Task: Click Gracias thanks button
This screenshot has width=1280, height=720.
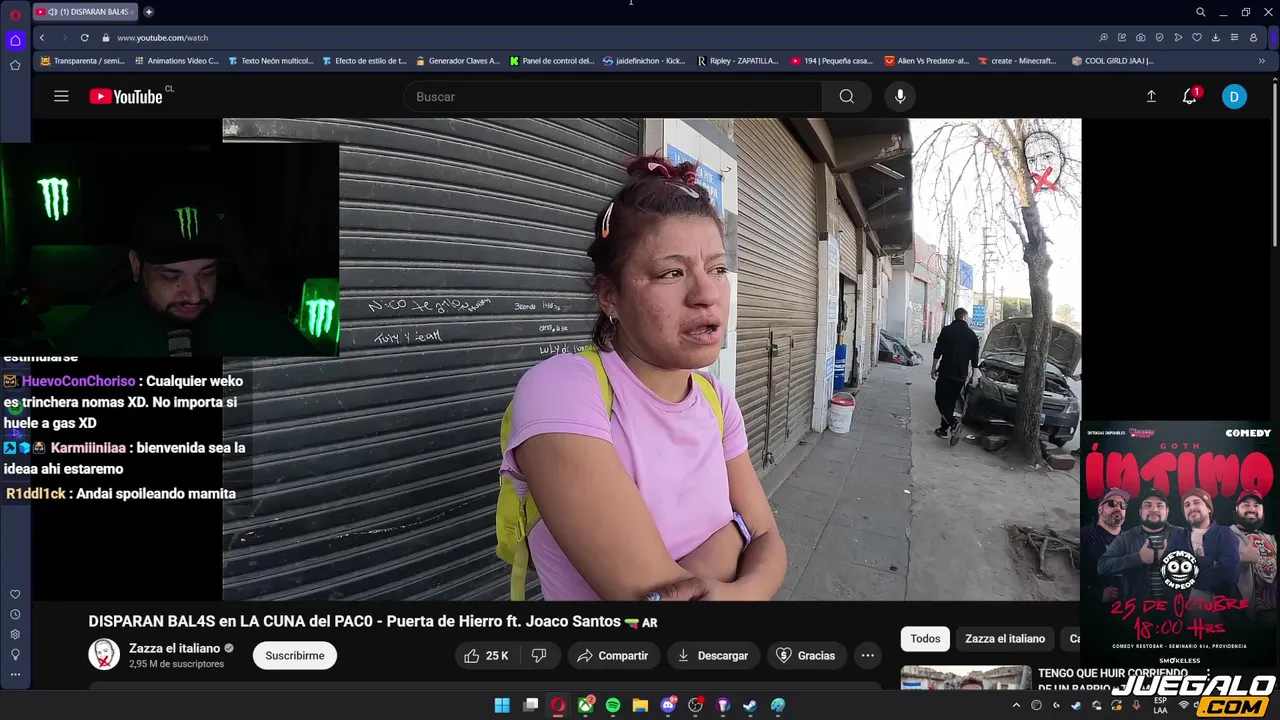Action: [806, 656]
